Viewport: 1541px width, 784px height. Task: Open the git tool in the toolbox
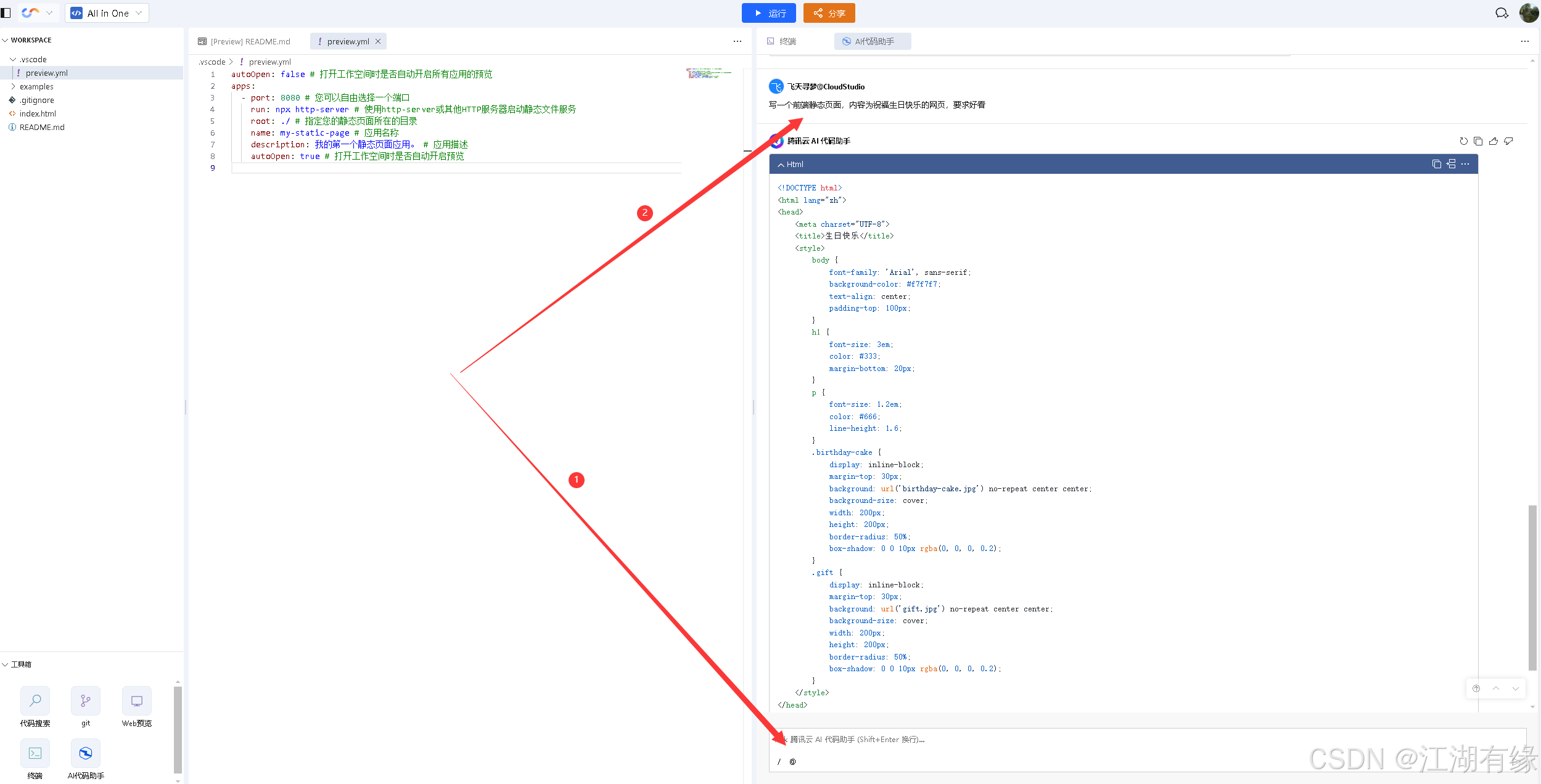86,701
